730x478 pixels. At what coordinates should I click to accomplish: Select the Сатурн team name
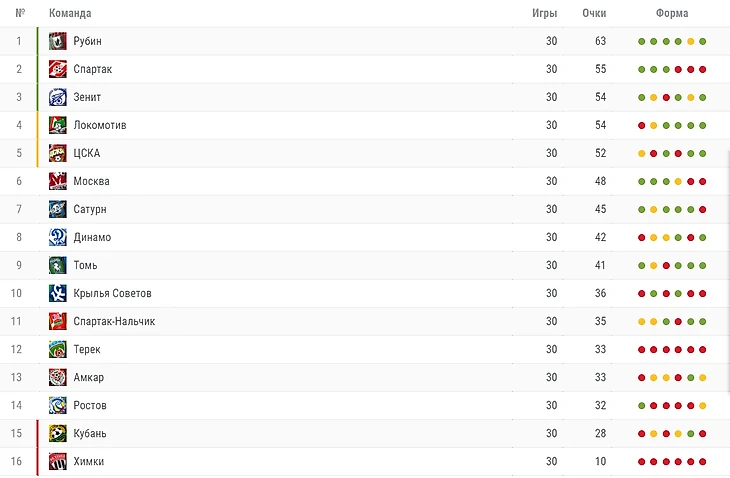click(89, 209)
